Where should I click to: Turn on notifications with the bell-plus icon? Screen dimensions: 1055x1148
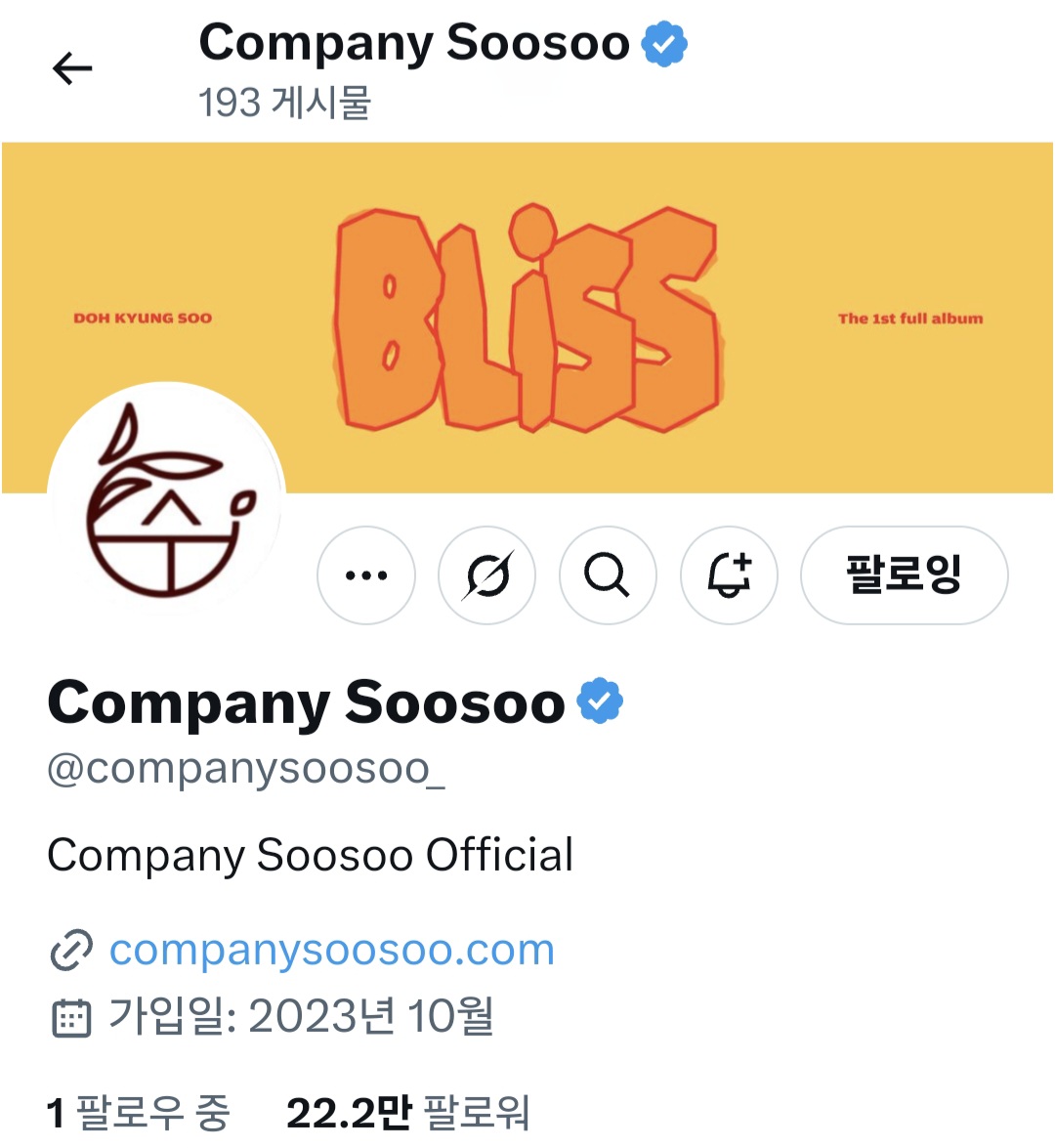pos(729,575)
